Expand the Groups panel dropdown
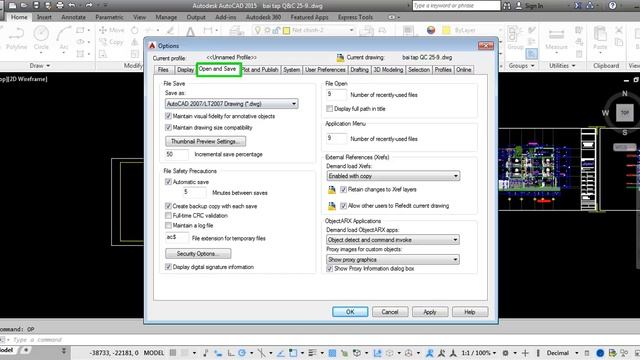 [521, 66]
